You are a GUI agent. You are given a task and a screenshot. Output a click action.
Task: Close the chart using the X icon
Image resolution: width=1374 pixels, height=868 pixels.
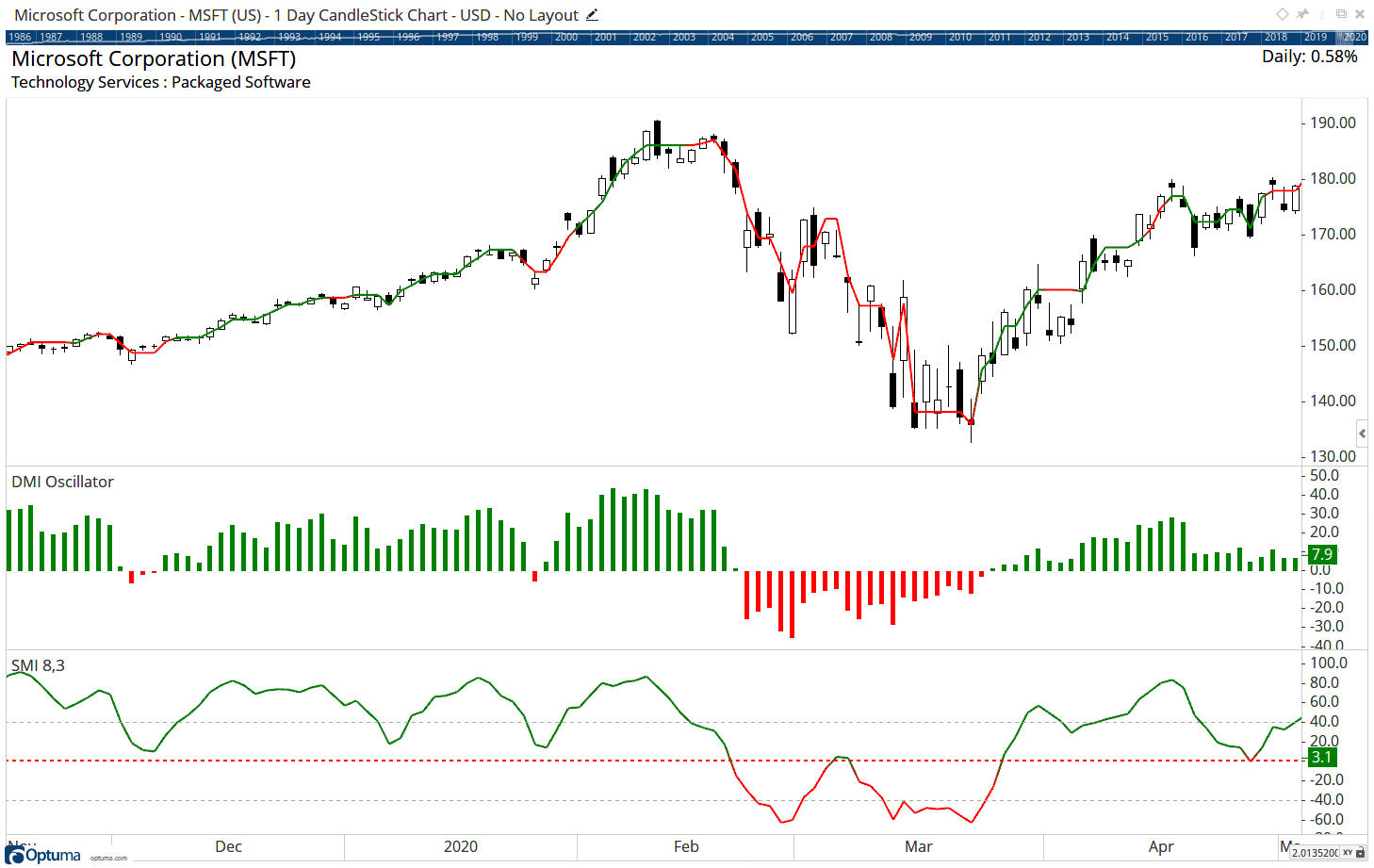(1360, 14)
